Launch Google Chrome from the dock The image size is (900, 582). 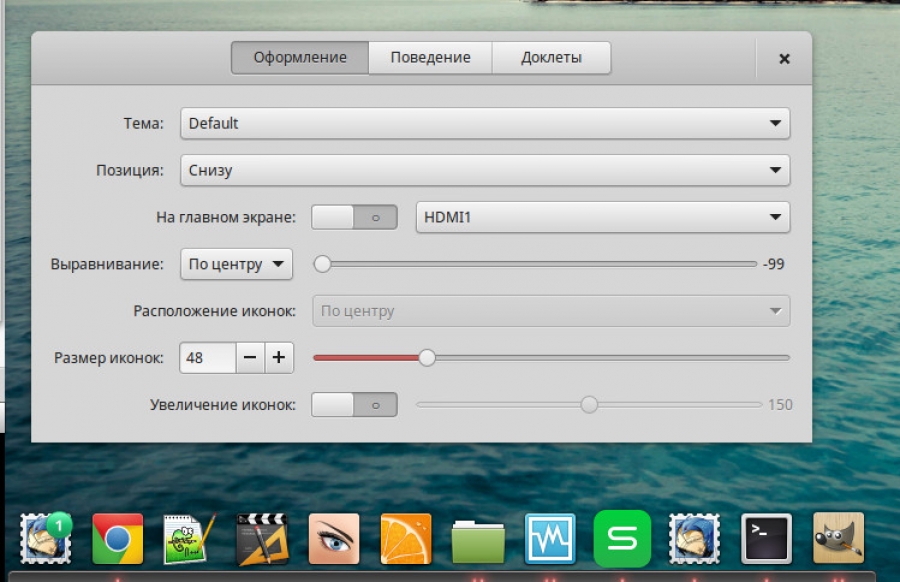[118, 539]
